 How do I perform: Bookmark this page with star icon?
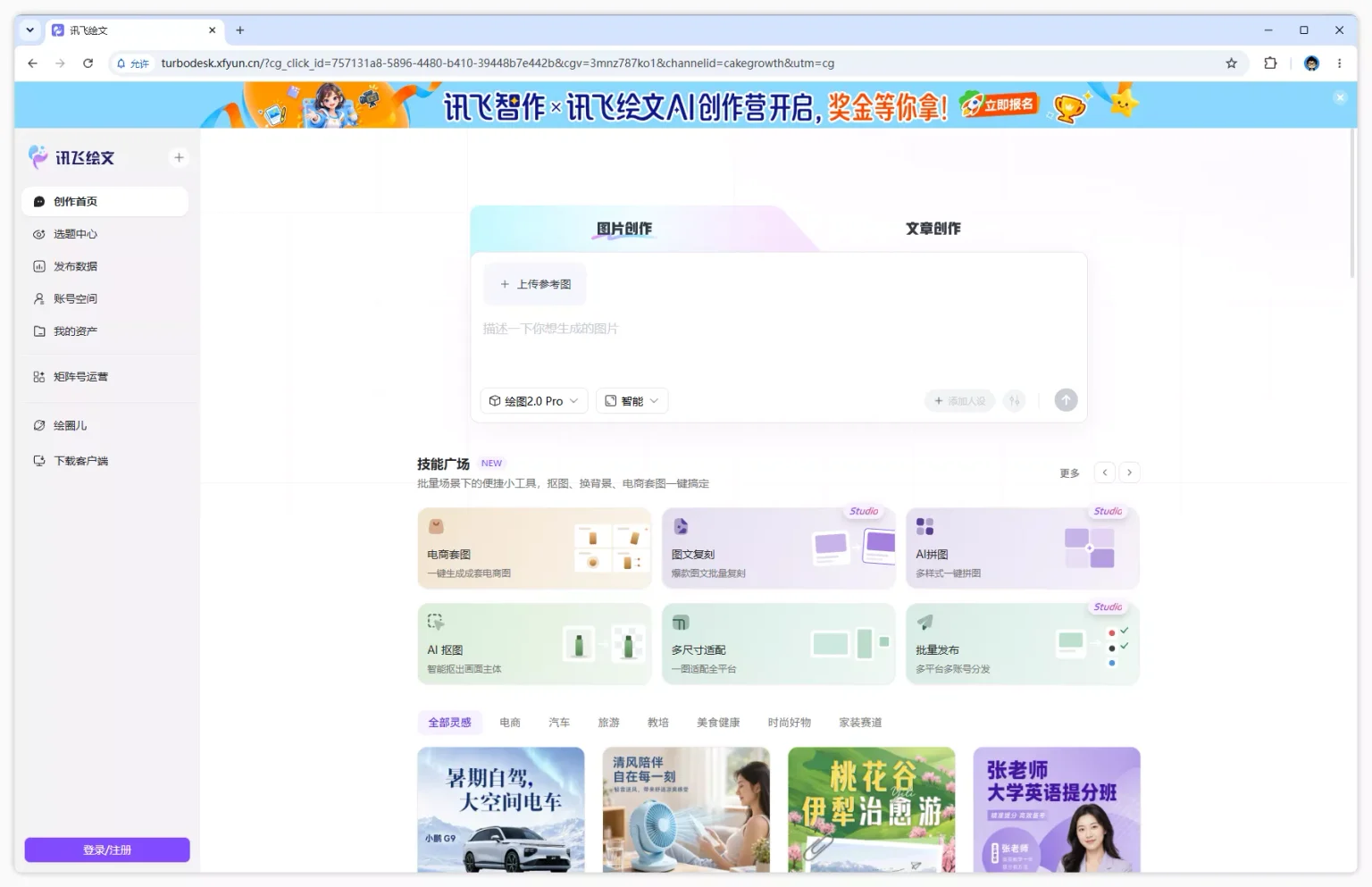point(1231,63)
